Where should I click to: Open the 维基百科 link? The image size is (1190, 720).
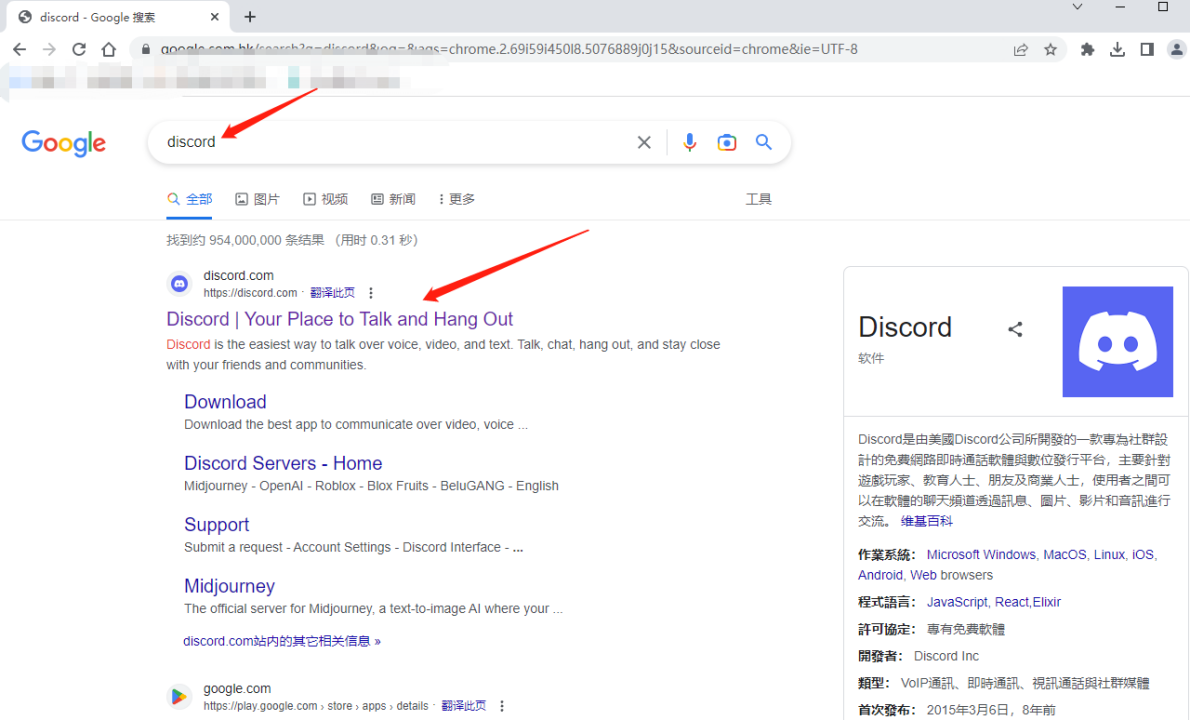(x=926, y=521)
